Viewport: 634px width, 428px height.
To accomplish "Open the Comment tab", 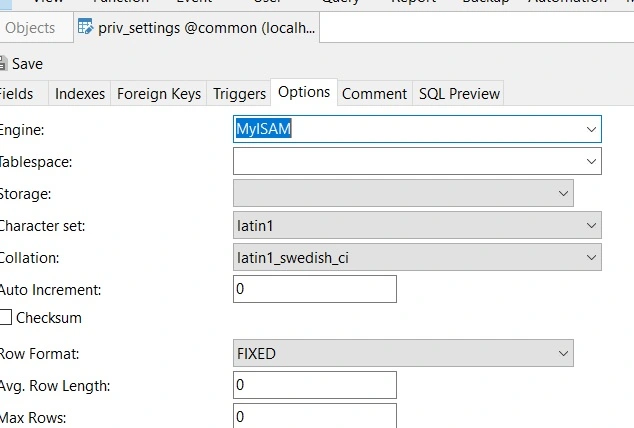I will pyautogui.click(x=374, y=94).
